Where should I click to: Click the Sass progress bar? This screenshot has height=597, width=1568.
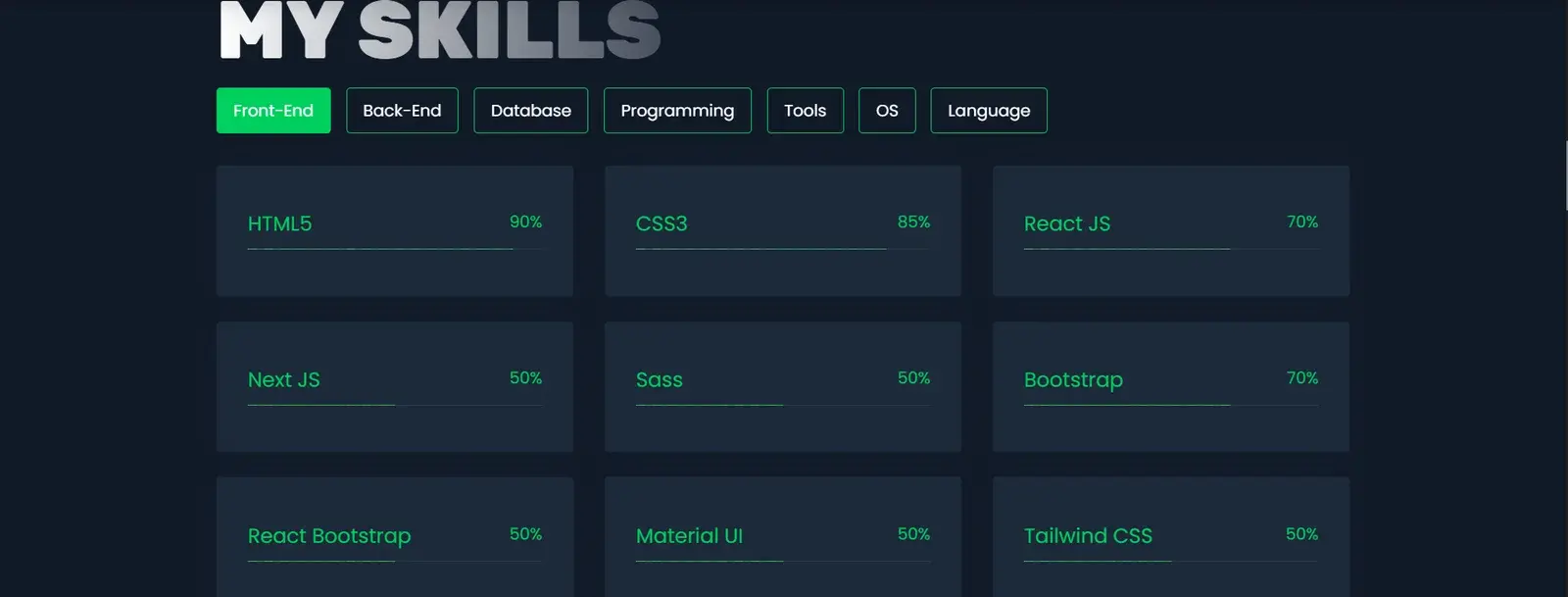[x=783, y=405]
